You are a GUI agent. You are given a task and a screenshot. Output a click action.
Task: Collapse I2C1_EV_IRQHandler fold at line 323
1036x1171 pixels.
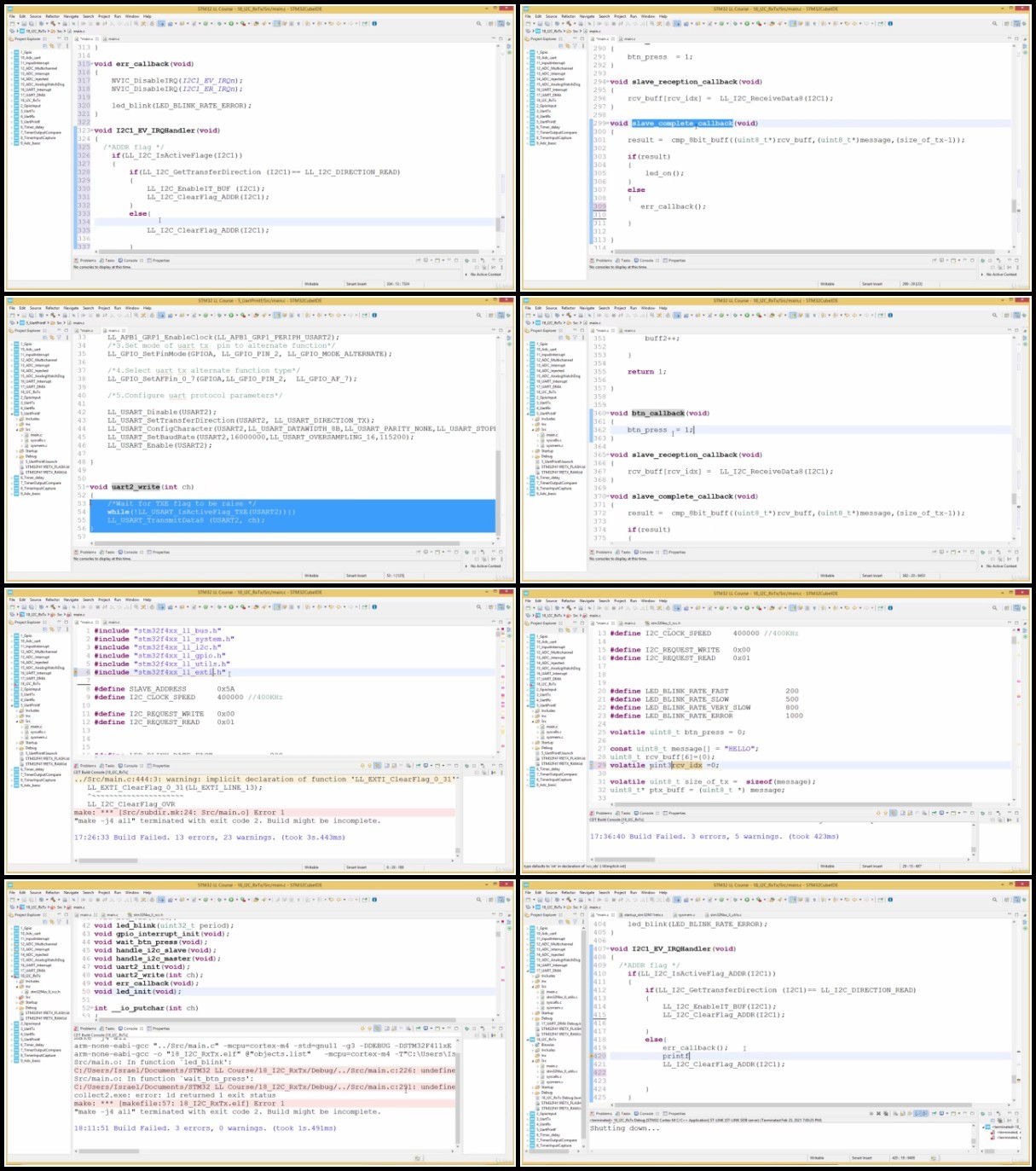click(x=92, y=130)
